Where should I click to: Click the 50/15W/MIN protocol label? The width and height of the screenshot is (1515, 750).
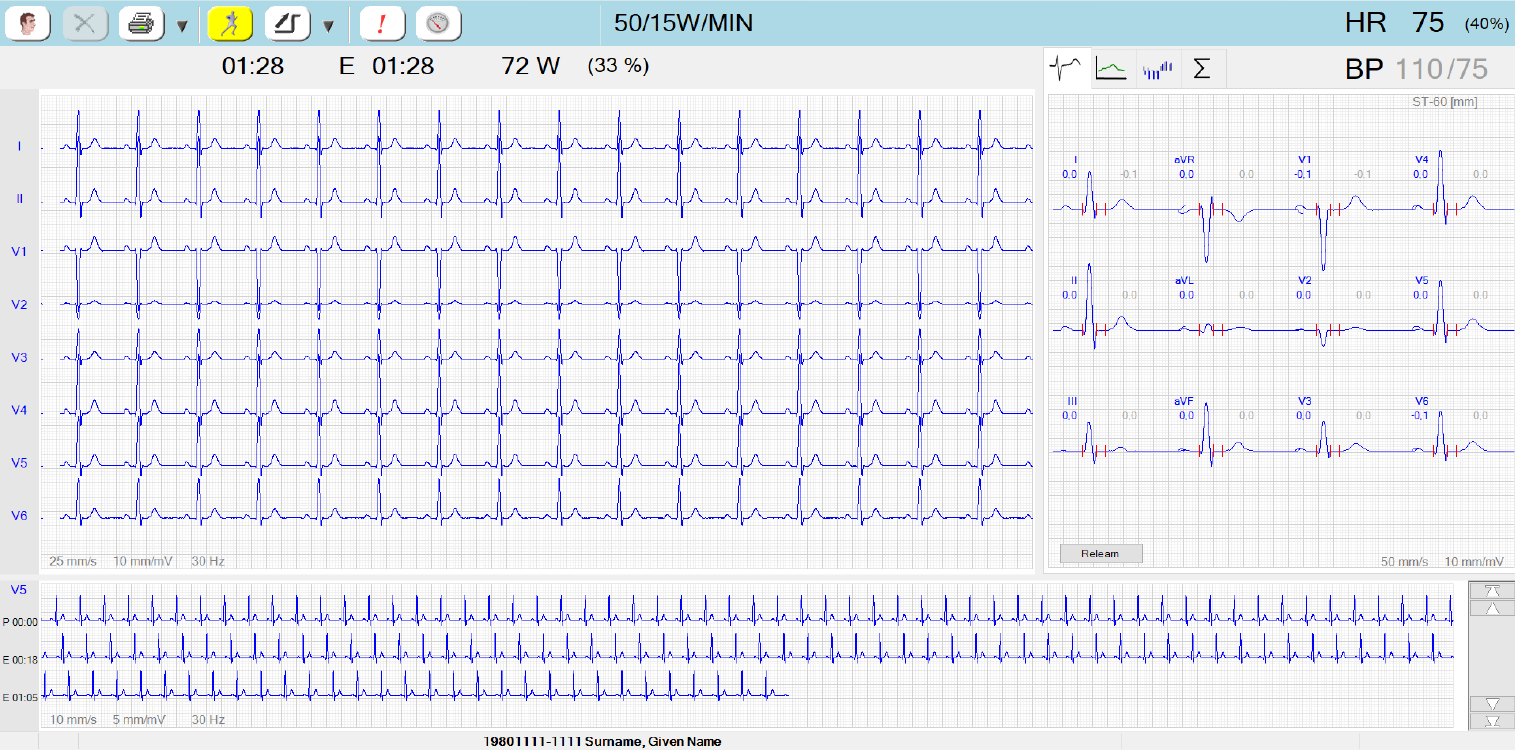pos(684,23)
